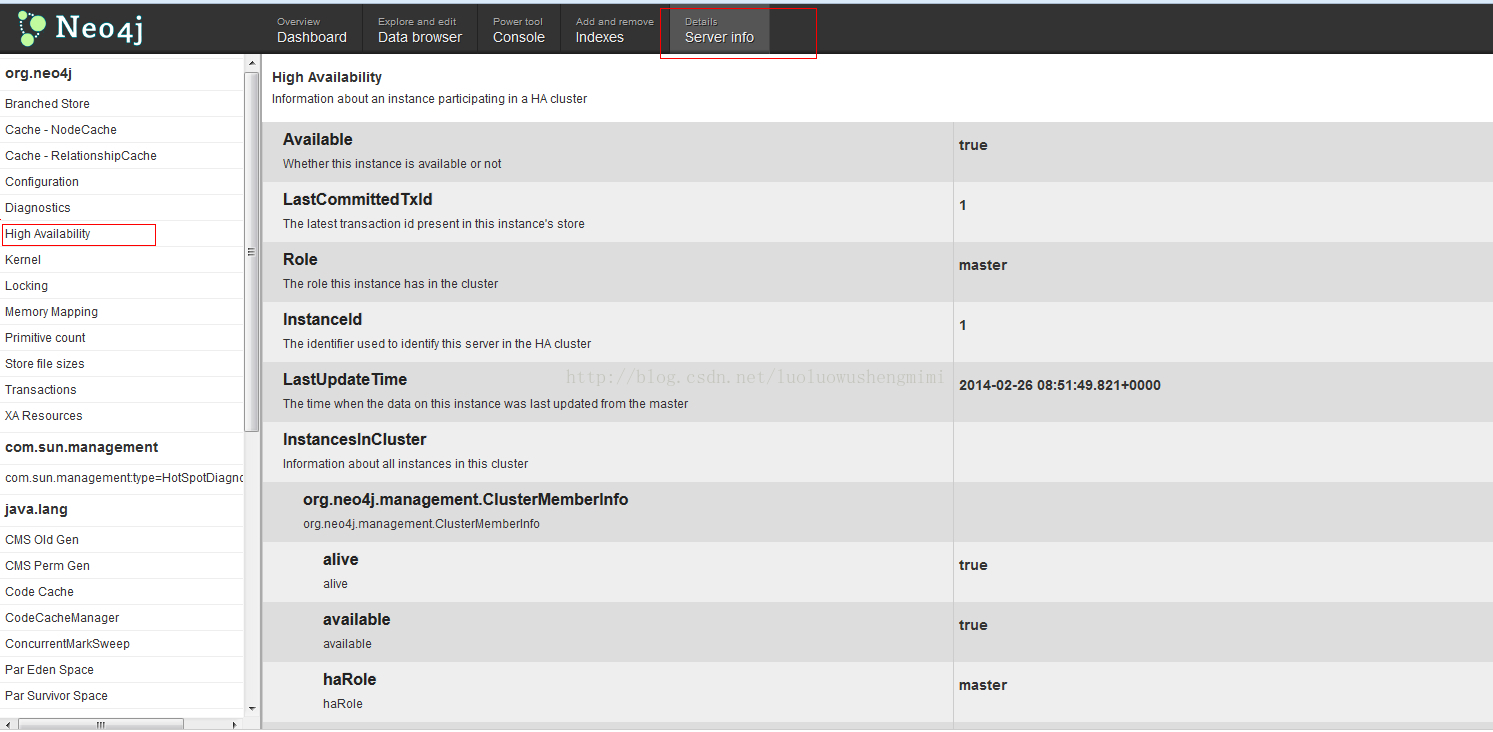Click the org.neo4j section heading
The width and height of the screenshot is (1493, 732).
tap(38, 73)
